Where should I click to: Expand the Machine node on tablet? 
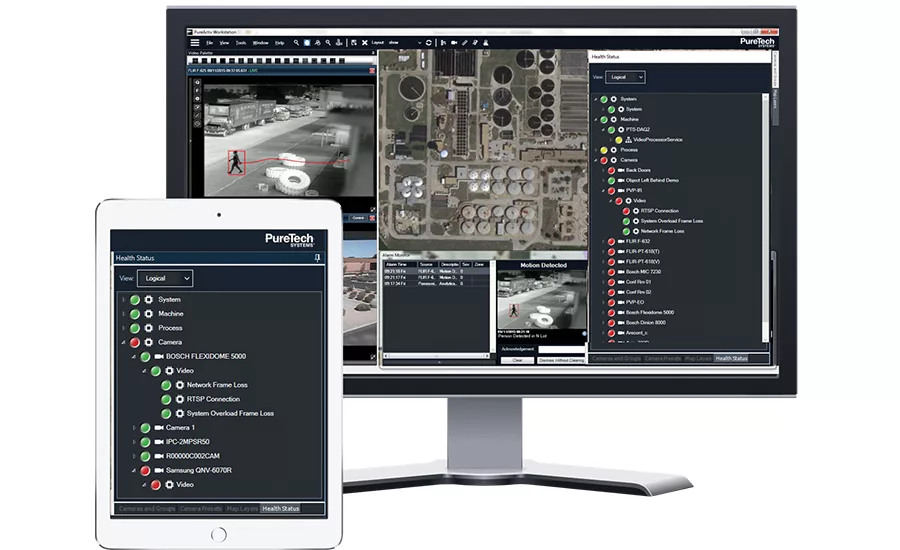[x=123, y=314]
